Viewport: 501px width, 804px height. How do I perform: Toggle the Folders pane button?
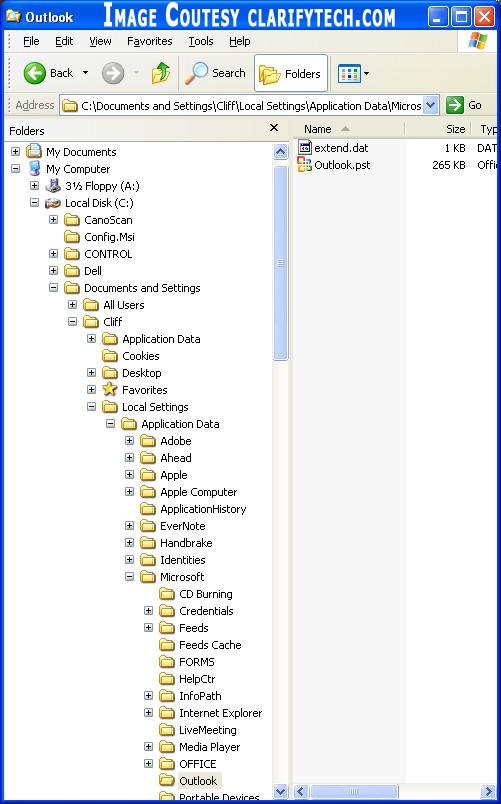291,73
